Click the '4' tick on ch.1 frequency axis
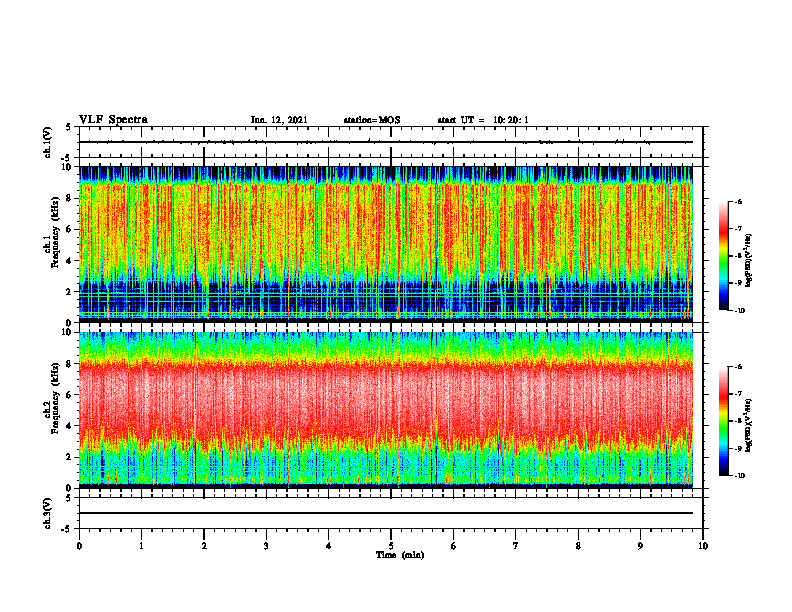This screenshot has height=612, width=792. pyautogui.click(x=69, y=261)
